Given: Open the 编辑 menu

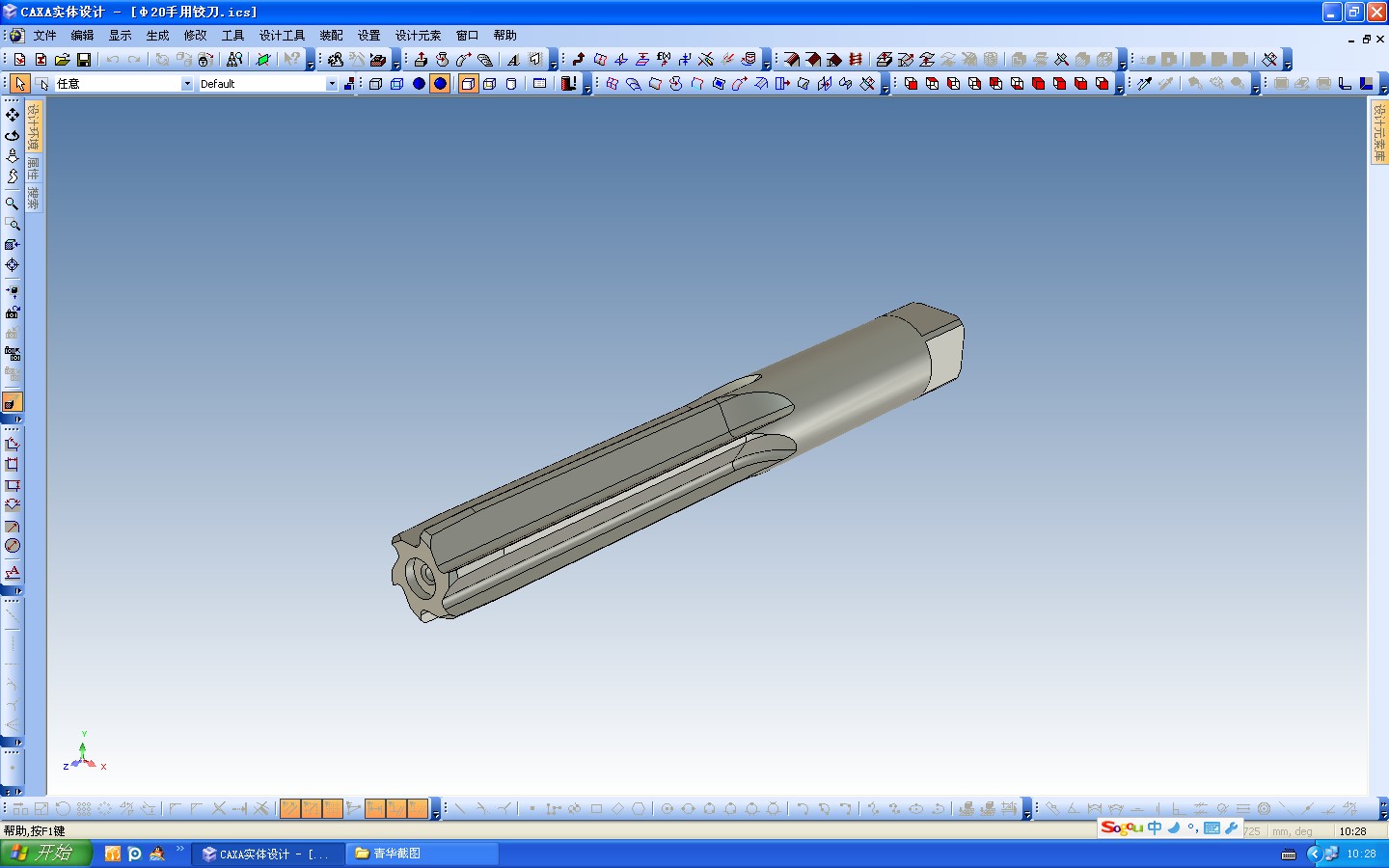Looking at the screenshot, I should click(x=82, y=36).
